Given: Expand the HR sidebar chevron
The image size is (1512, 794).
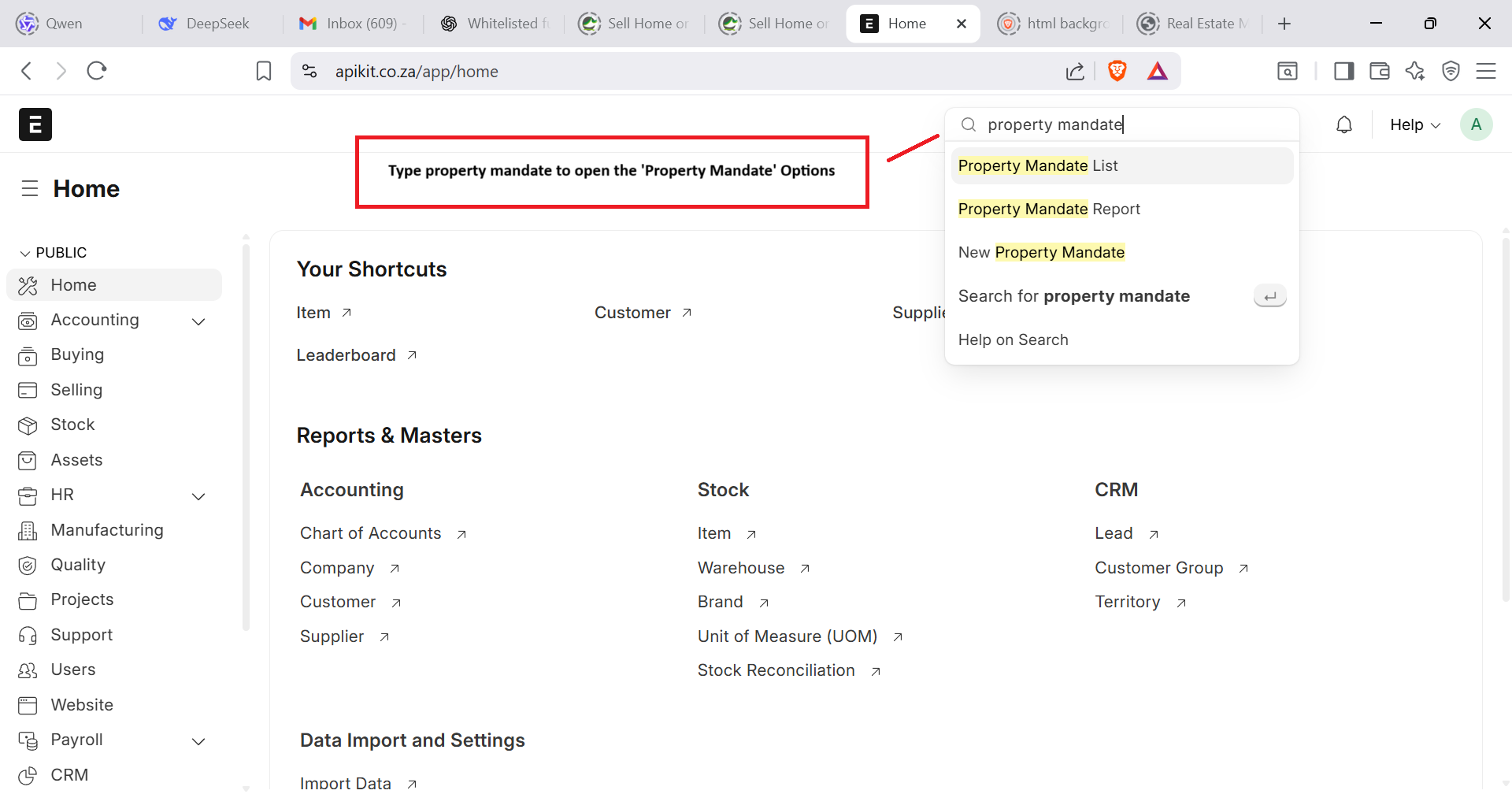Looking at the screenshot, I should click(x=198, y=496).
